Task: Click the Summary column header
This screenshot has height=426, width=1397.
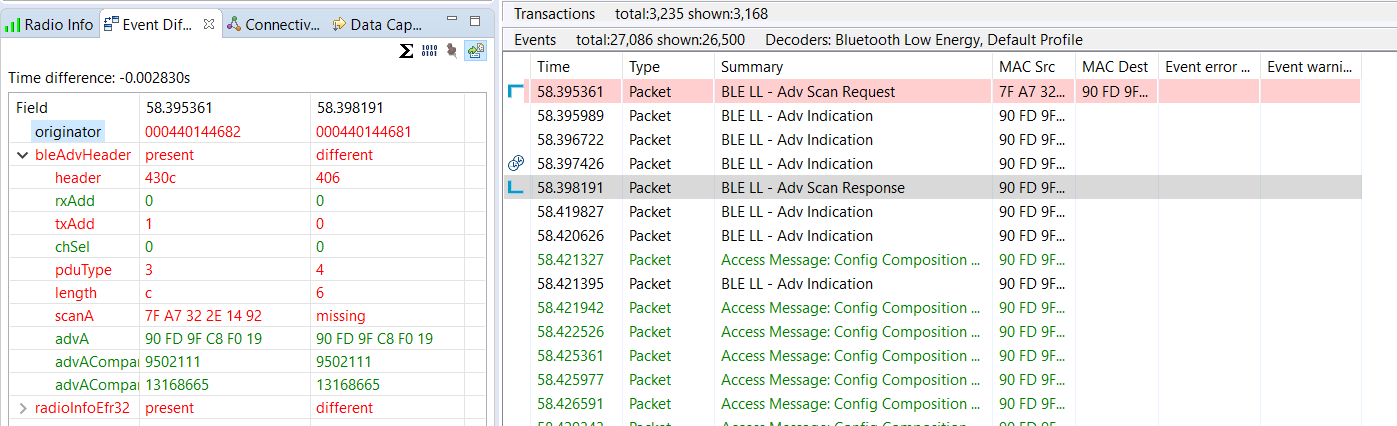Action: click(x=751, y=66)
